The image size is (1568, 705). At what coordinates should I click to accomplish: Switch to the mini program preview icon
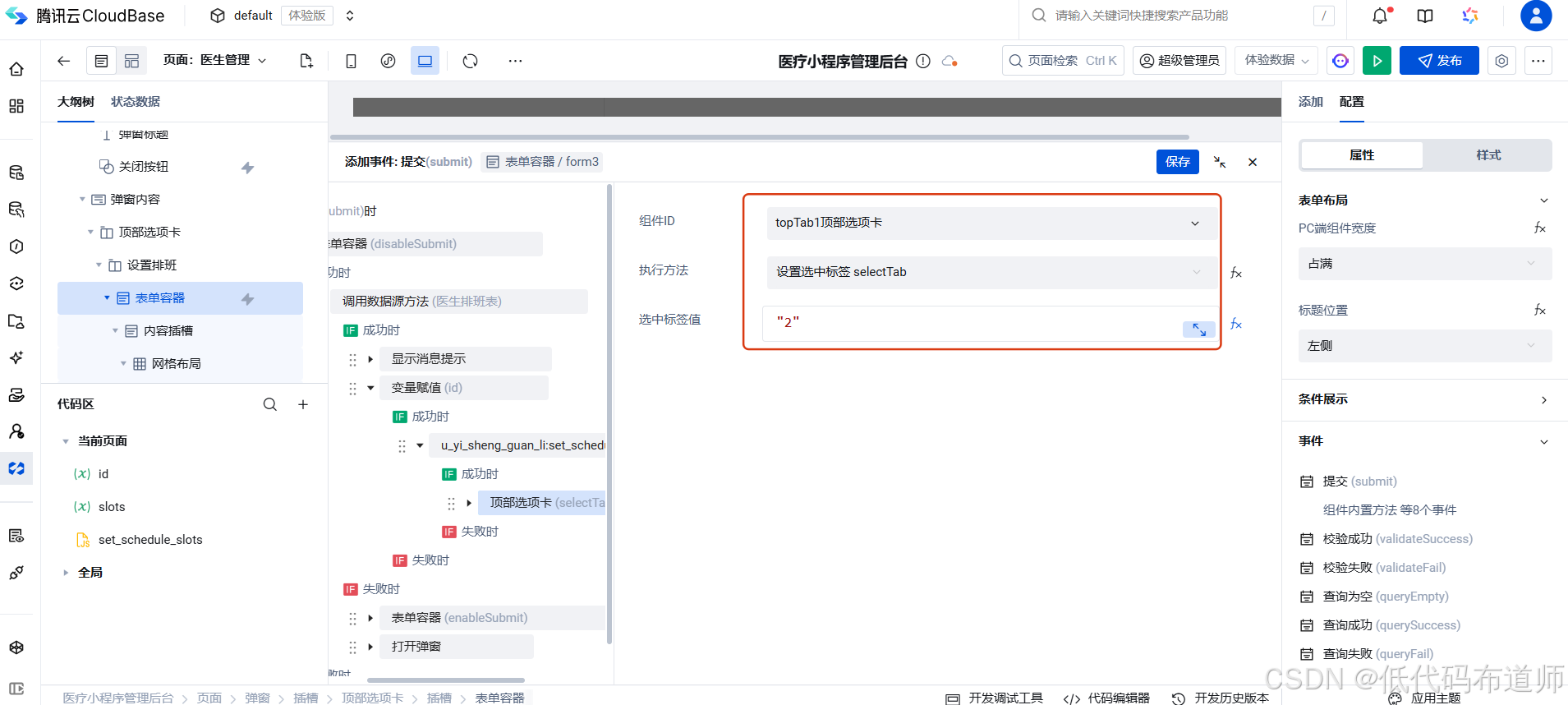389,61
